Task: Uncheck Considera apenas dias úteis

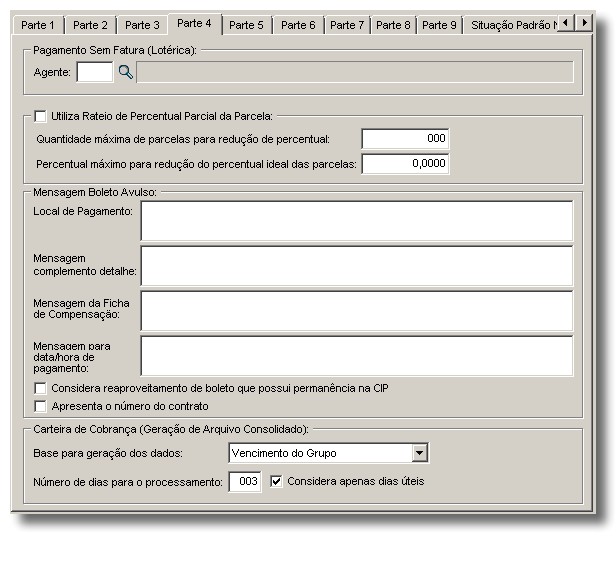Action: tap(276, 481)
